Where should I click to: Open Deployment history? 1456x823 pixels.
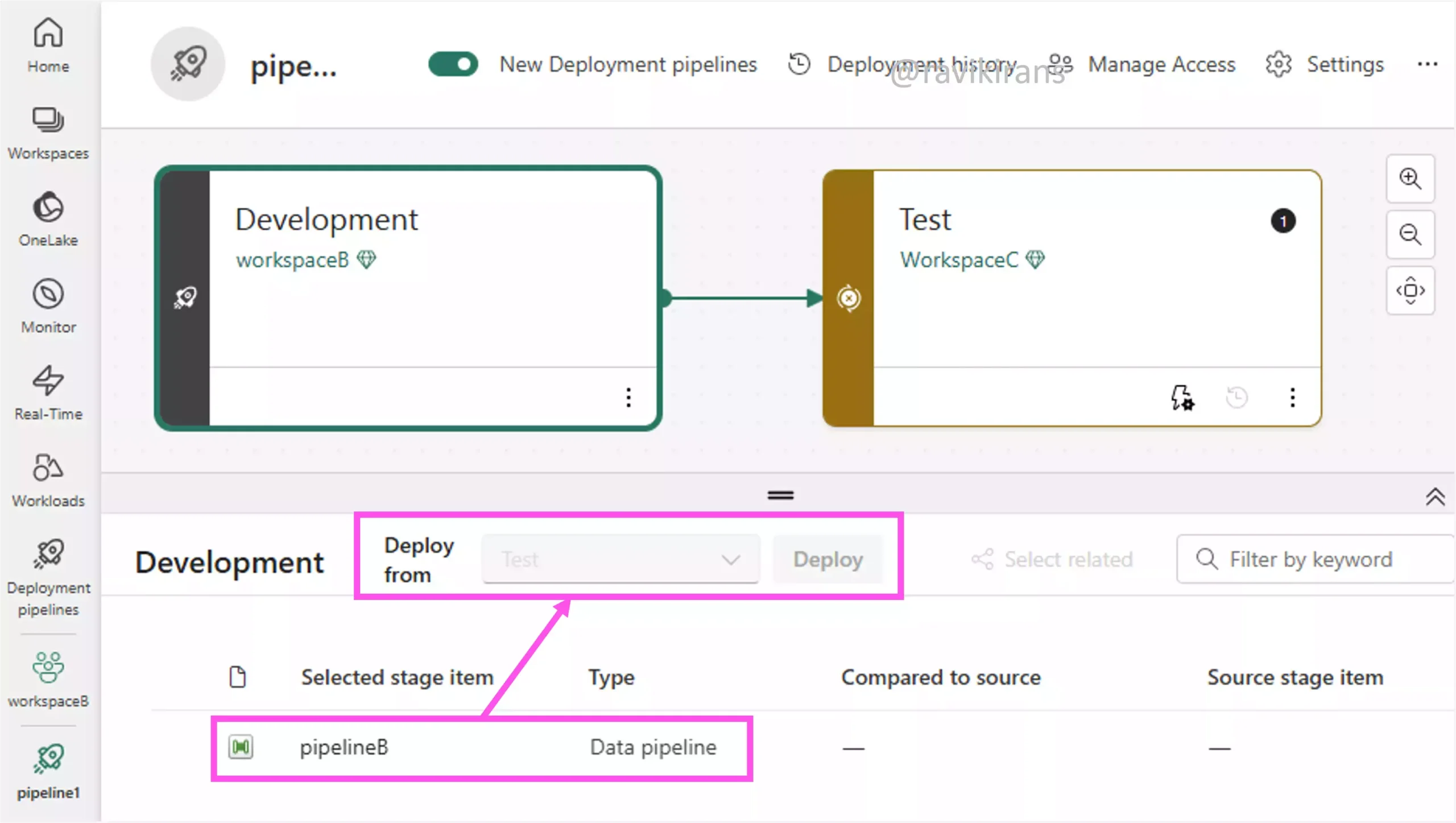(903, 64)
